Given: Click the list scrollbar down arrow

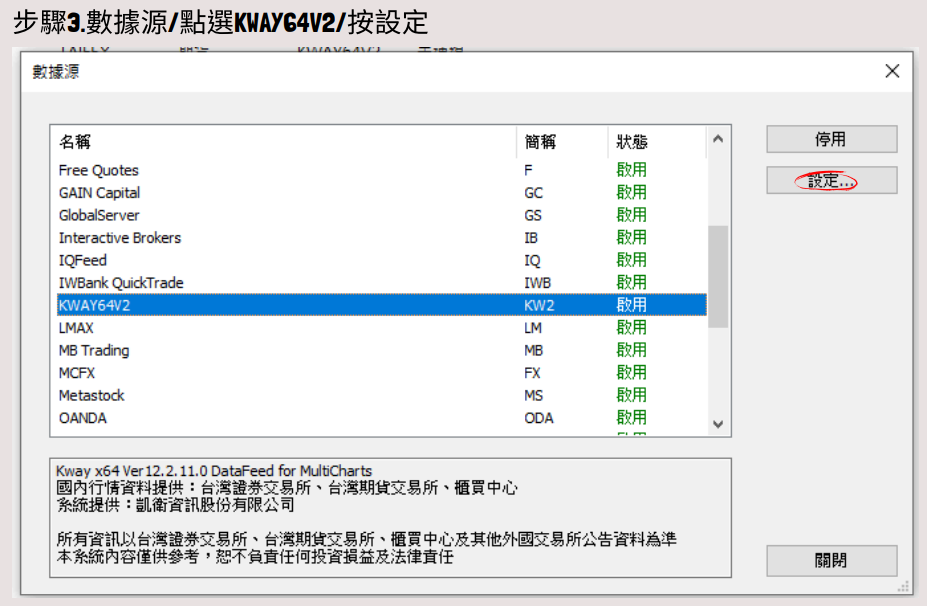Looking at the screenshot, I should coord(718,424).
